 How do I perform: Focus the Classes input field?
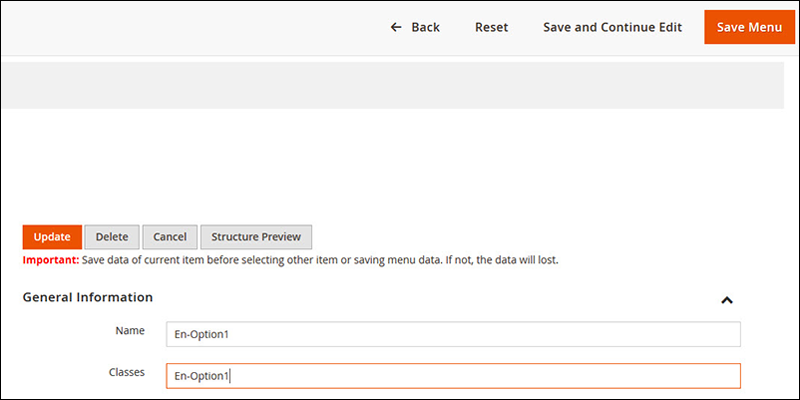(x=453, y=376)
